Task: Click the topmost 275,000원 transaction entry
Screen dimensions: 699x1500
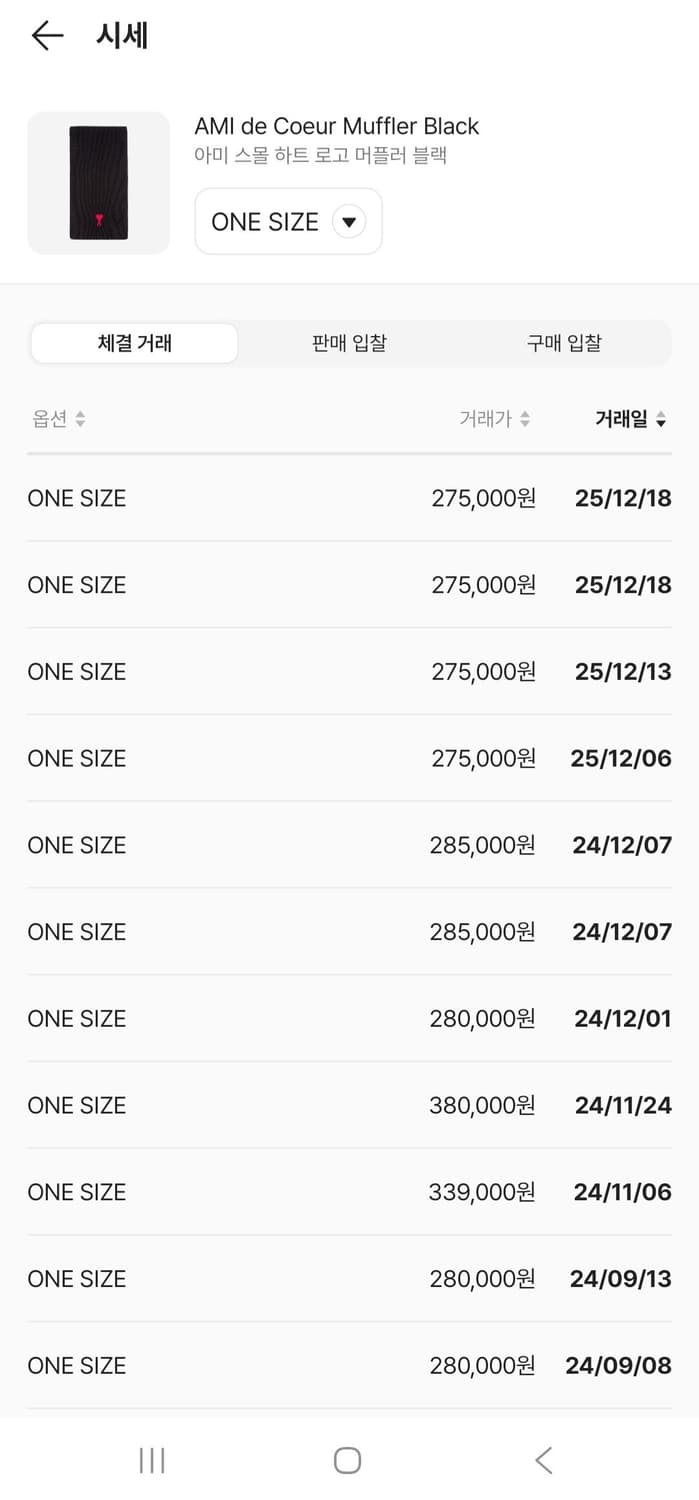Action: tap(349, 497)
